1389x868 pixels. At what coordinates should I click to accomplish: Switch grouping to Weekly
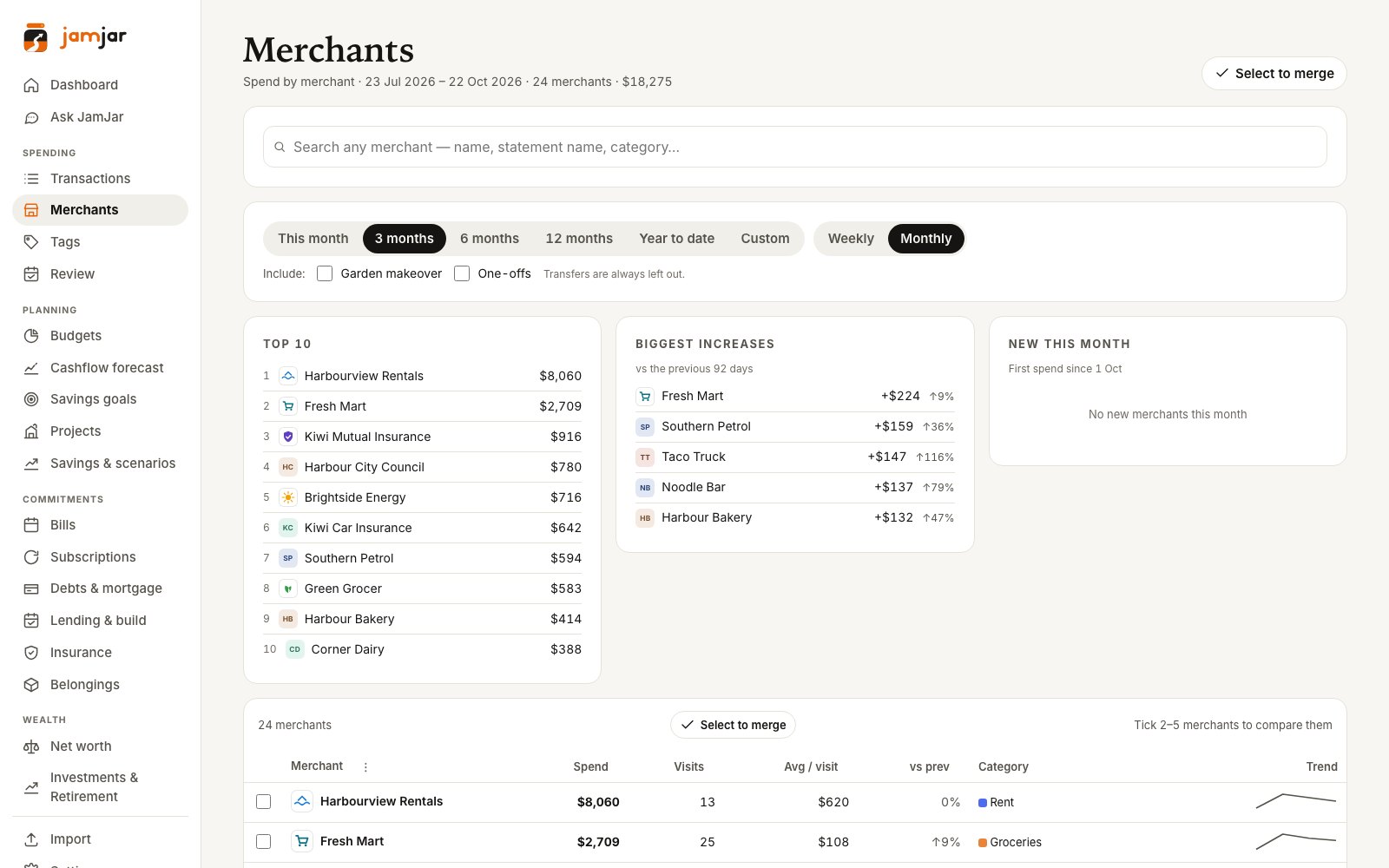[x=851, y=239]
